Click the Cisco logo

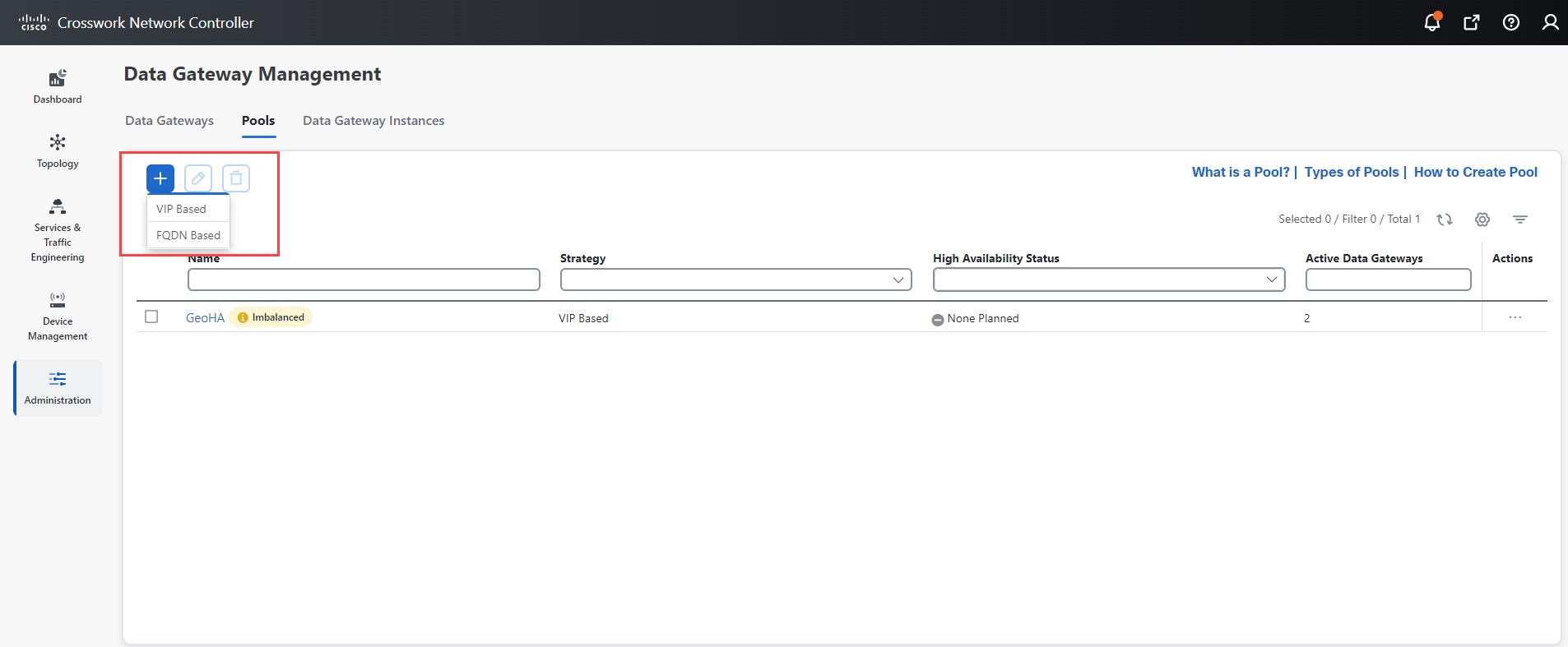click(x=34, y=22)
